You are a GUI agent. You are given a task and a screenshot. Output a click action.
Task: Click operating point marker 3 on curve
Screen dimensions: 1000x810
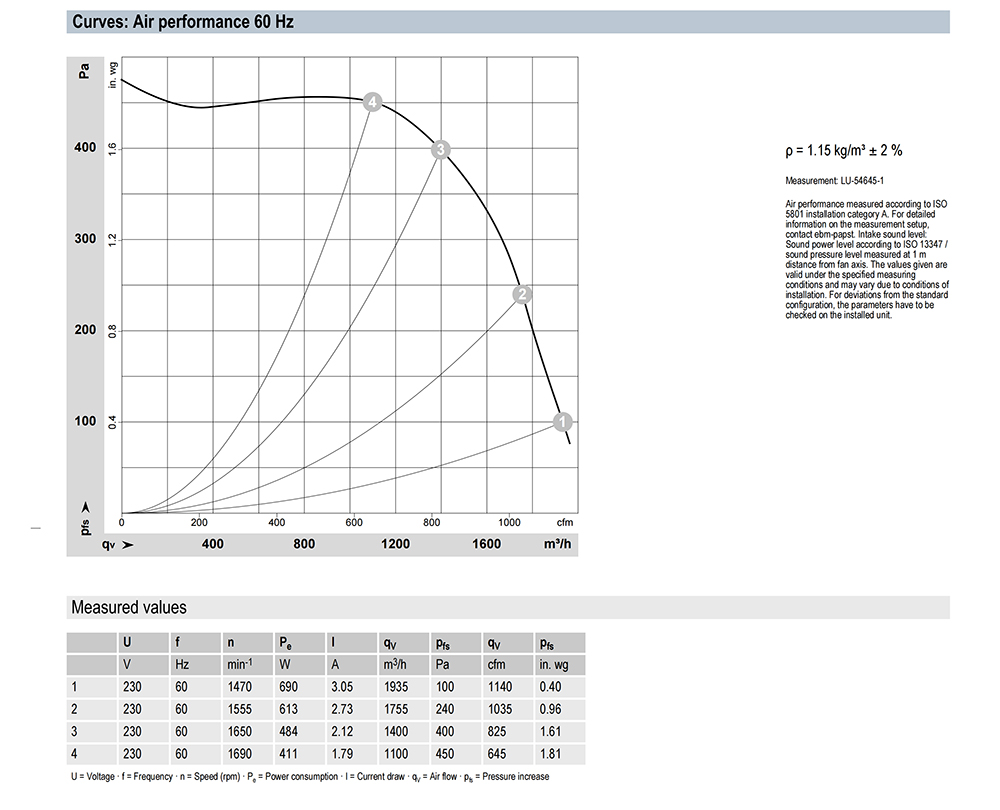click(440, 150)
